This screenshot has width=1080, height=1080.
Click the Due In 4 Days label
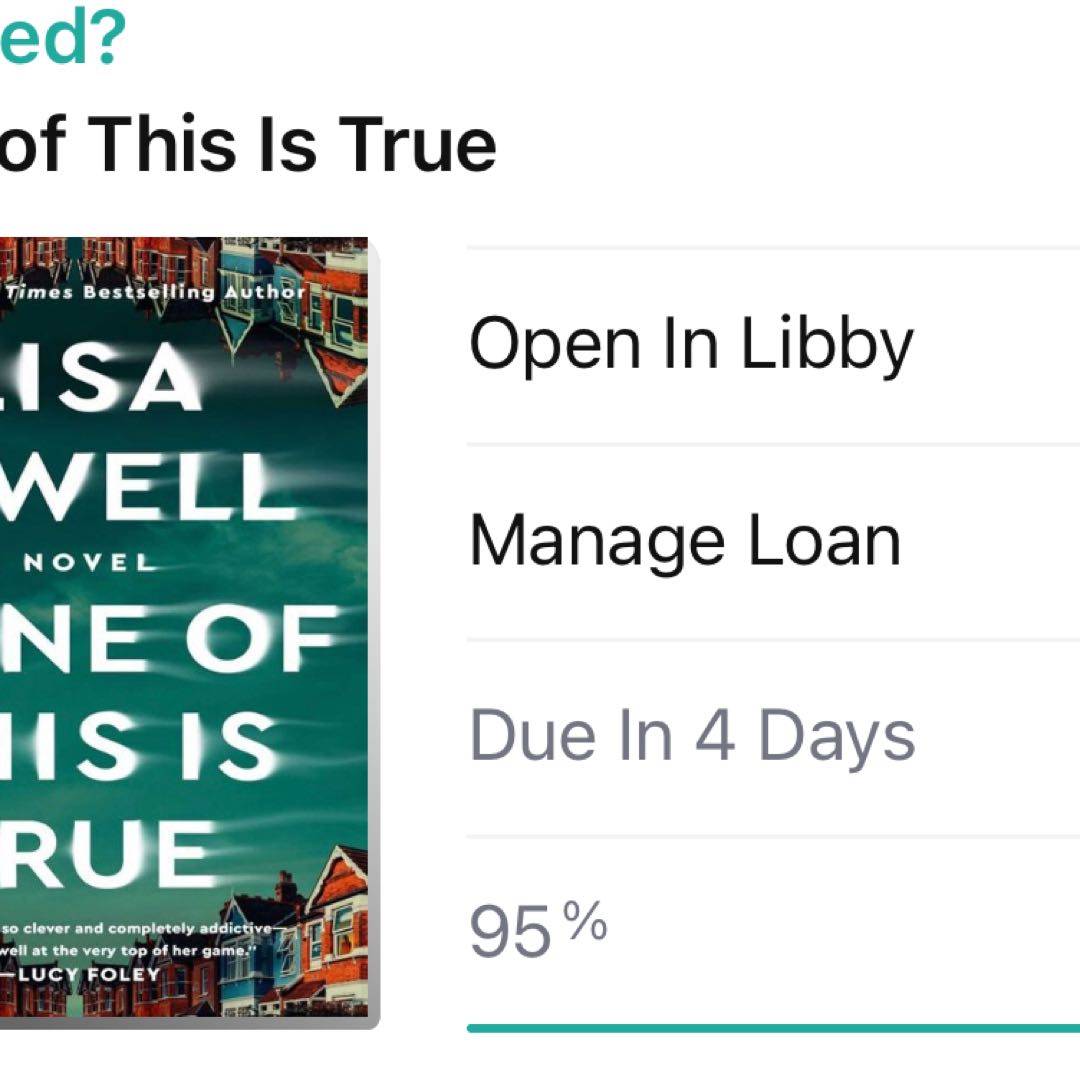coord(692,737)
